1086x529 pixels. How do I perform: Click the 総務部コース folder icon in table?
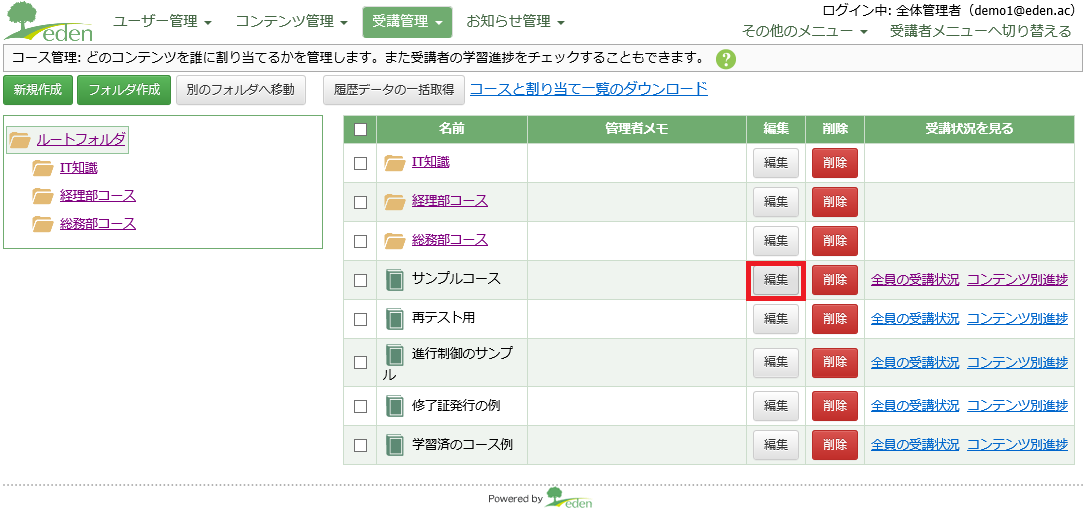pyautogui.click(x=395, y=241)
